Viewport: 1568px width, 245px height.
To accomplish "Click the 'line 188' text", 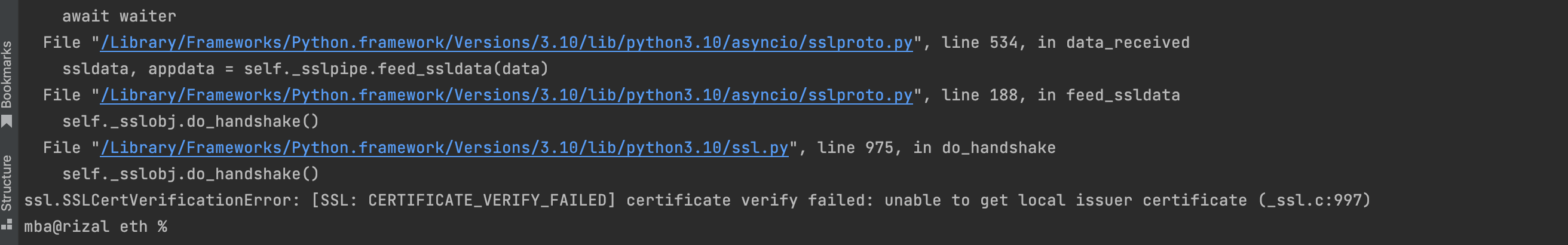I will [979, 95].
